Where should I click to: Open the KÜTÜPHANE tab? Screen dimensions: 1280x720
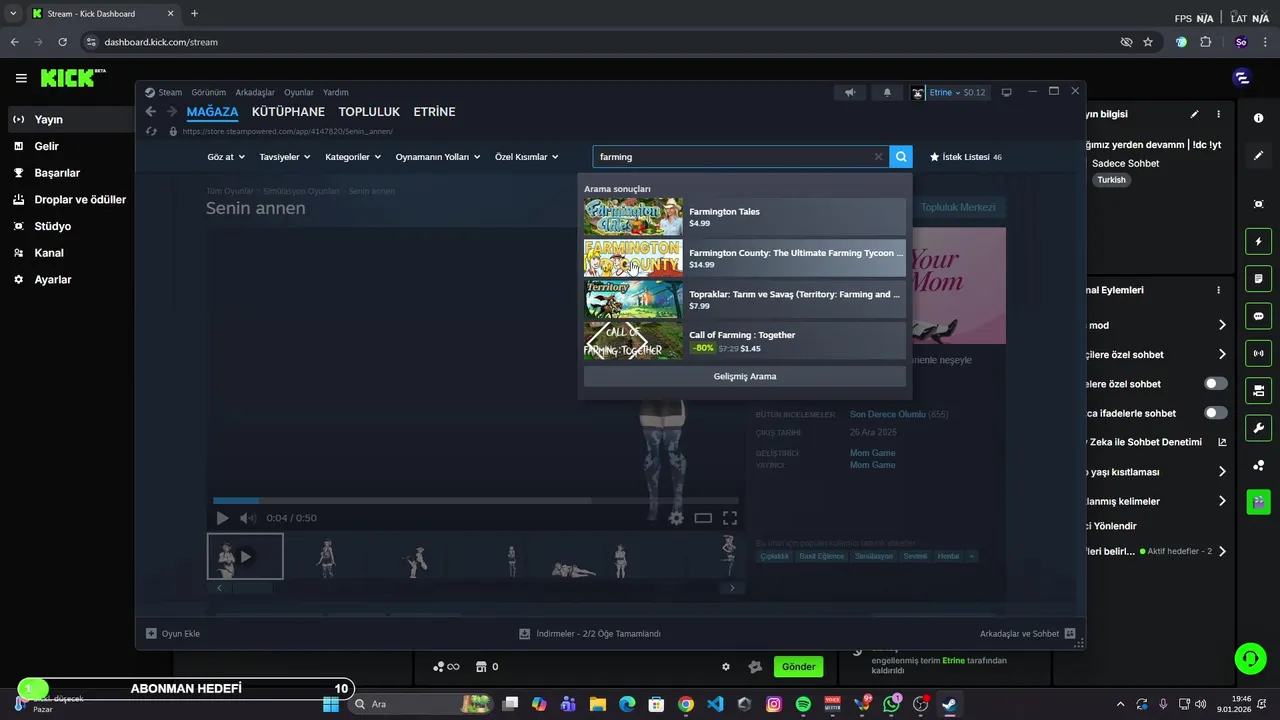[288, 112]
